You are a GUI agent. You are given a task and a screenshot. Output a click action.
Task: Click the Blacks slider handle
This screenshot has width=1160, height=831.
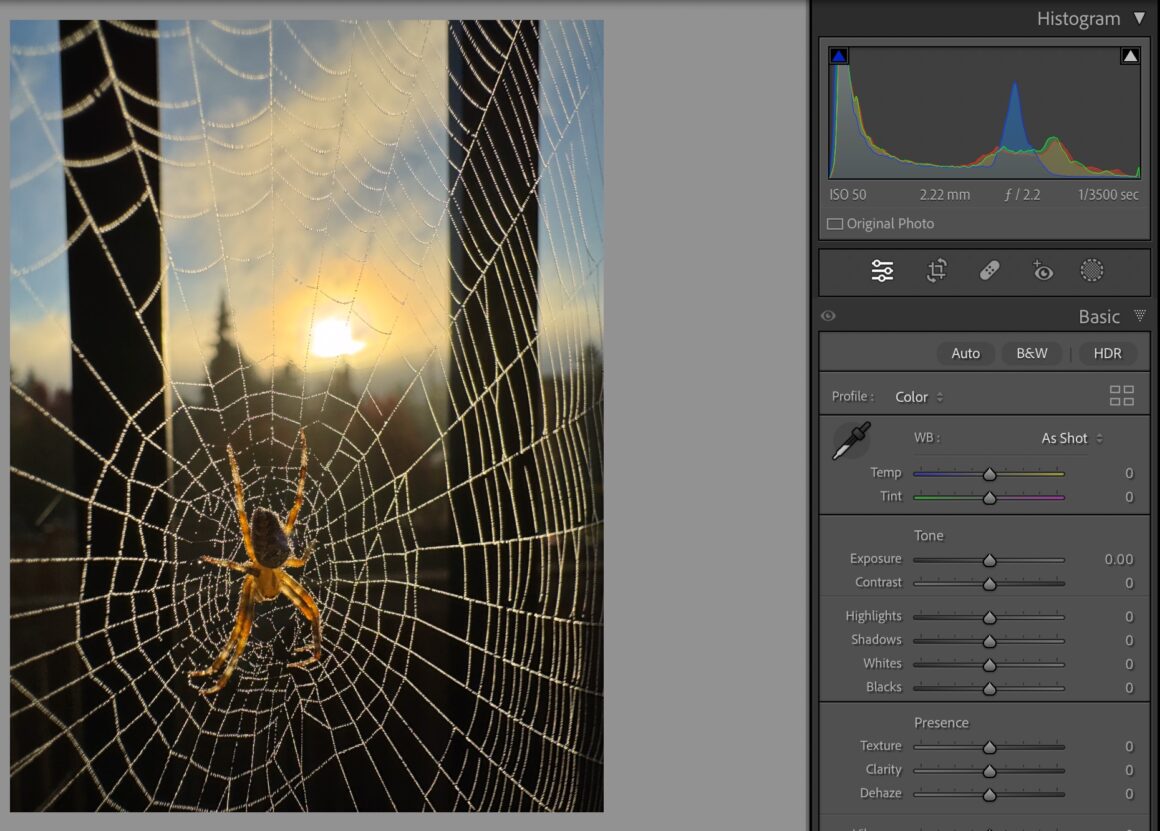tap(989, 689)
